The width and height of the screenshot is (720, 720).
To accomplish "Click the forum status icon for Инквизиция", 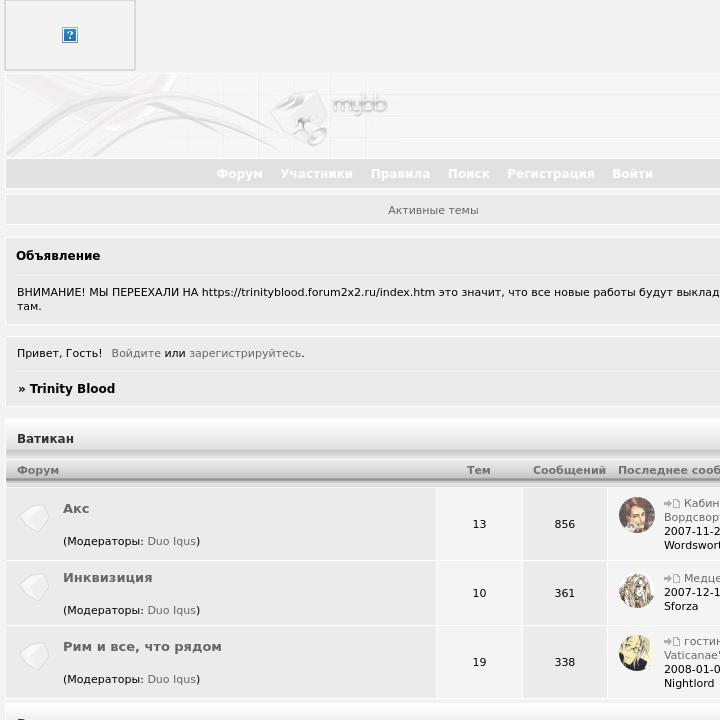I will (x=34, y=587).
